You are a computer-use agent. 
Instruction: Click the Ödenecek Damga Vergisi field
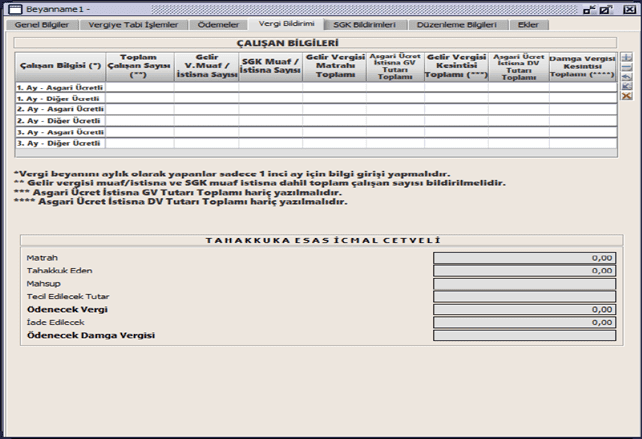524,335
